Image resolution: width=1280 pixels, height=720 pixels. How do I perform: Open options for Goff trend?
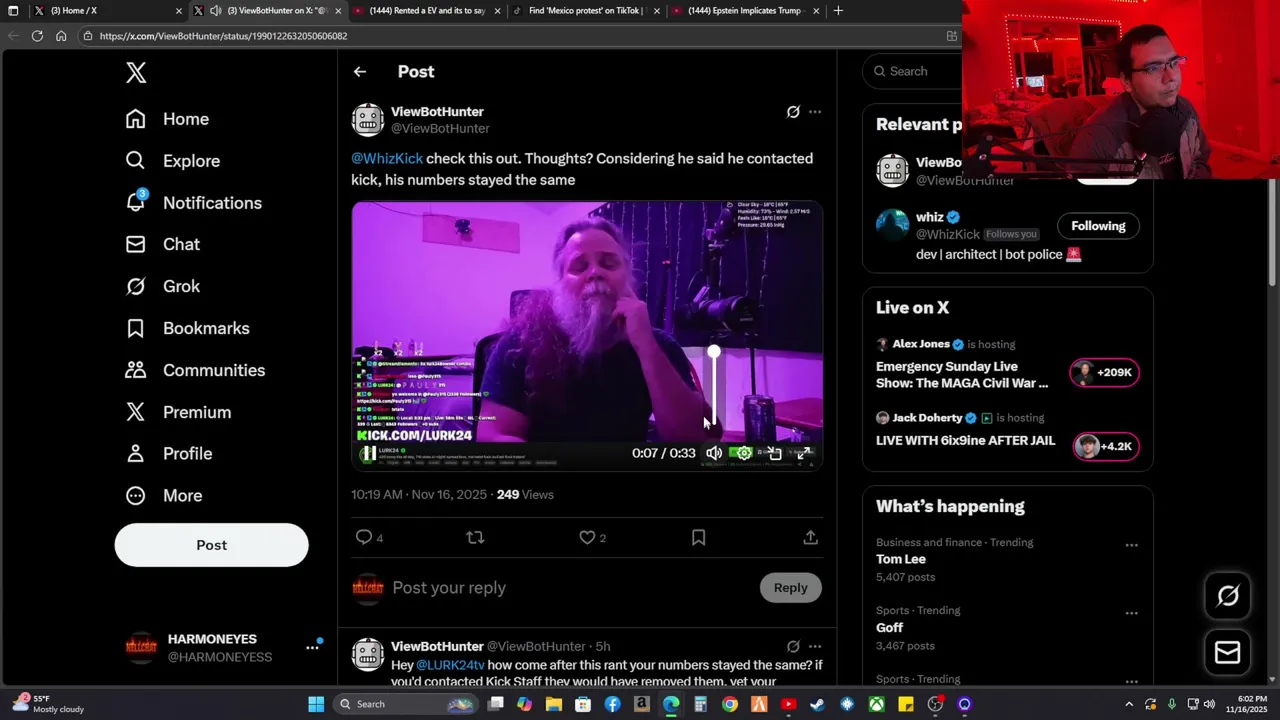[x=1131, y=613]
